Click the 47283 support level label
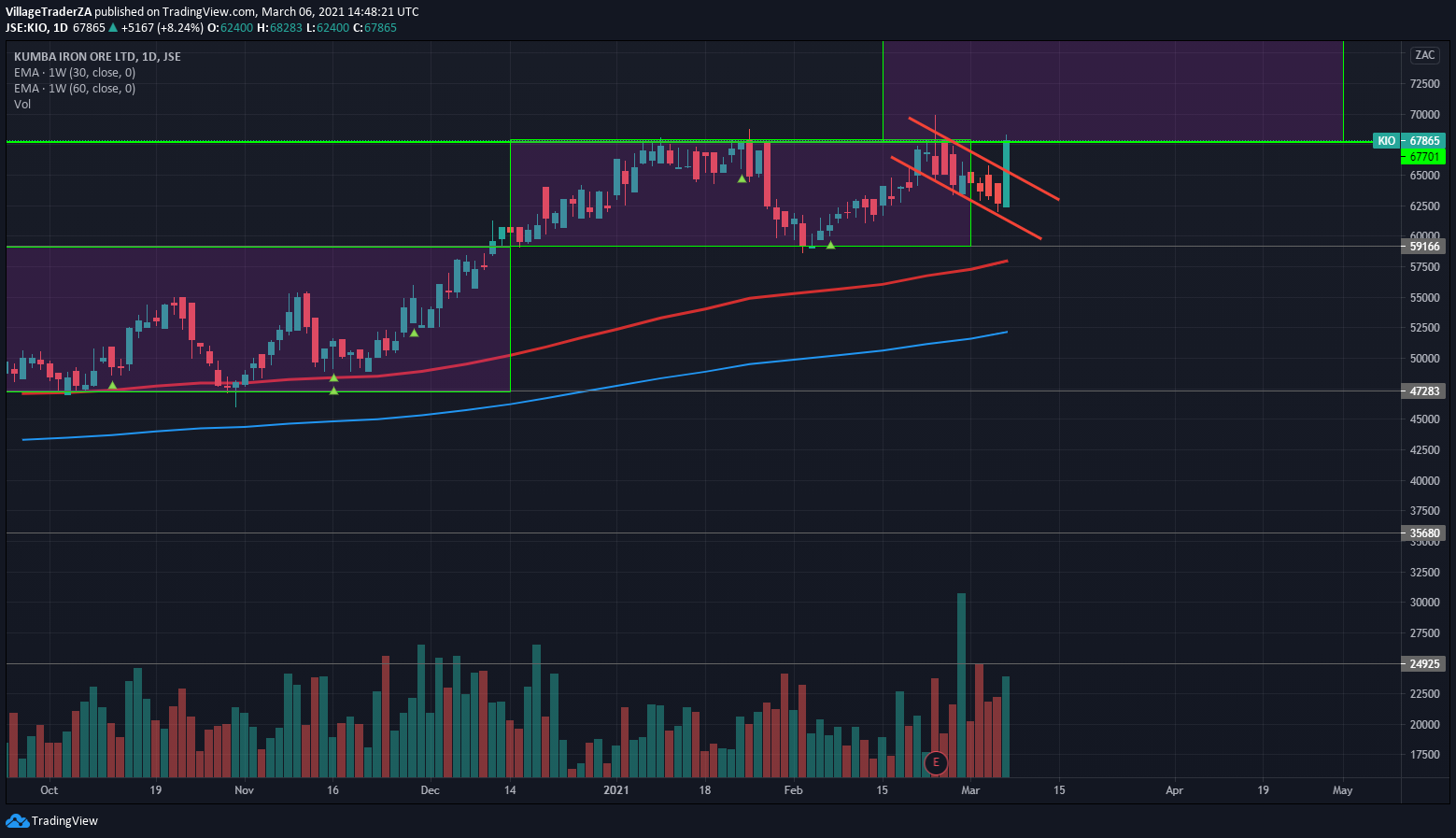Image resolution: width=1456 pixels, height=838 pixels. pyautogui.click(x=1423, y=391)
